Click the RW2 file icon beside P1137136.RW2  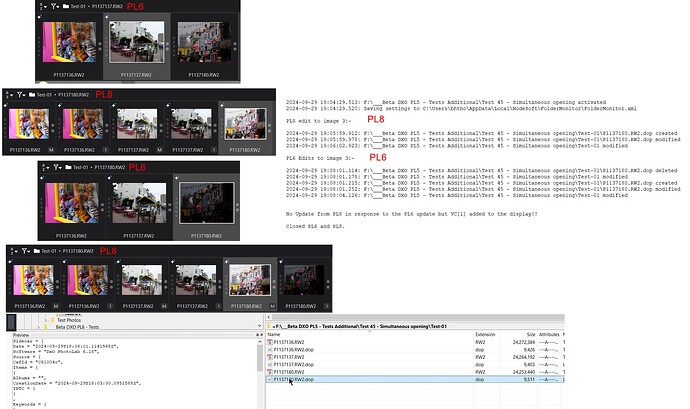pyautogui.click(x=270, y=342)
